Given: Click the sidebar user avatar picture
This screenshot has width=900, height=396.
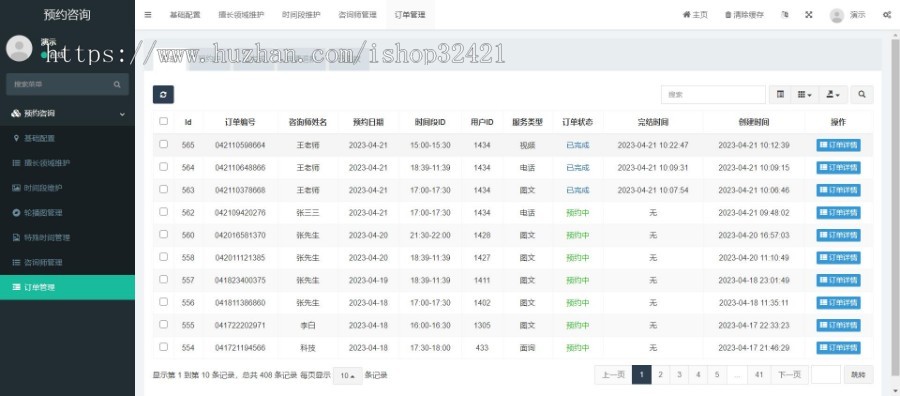Looking at the screenshot, I should [19, 48].
